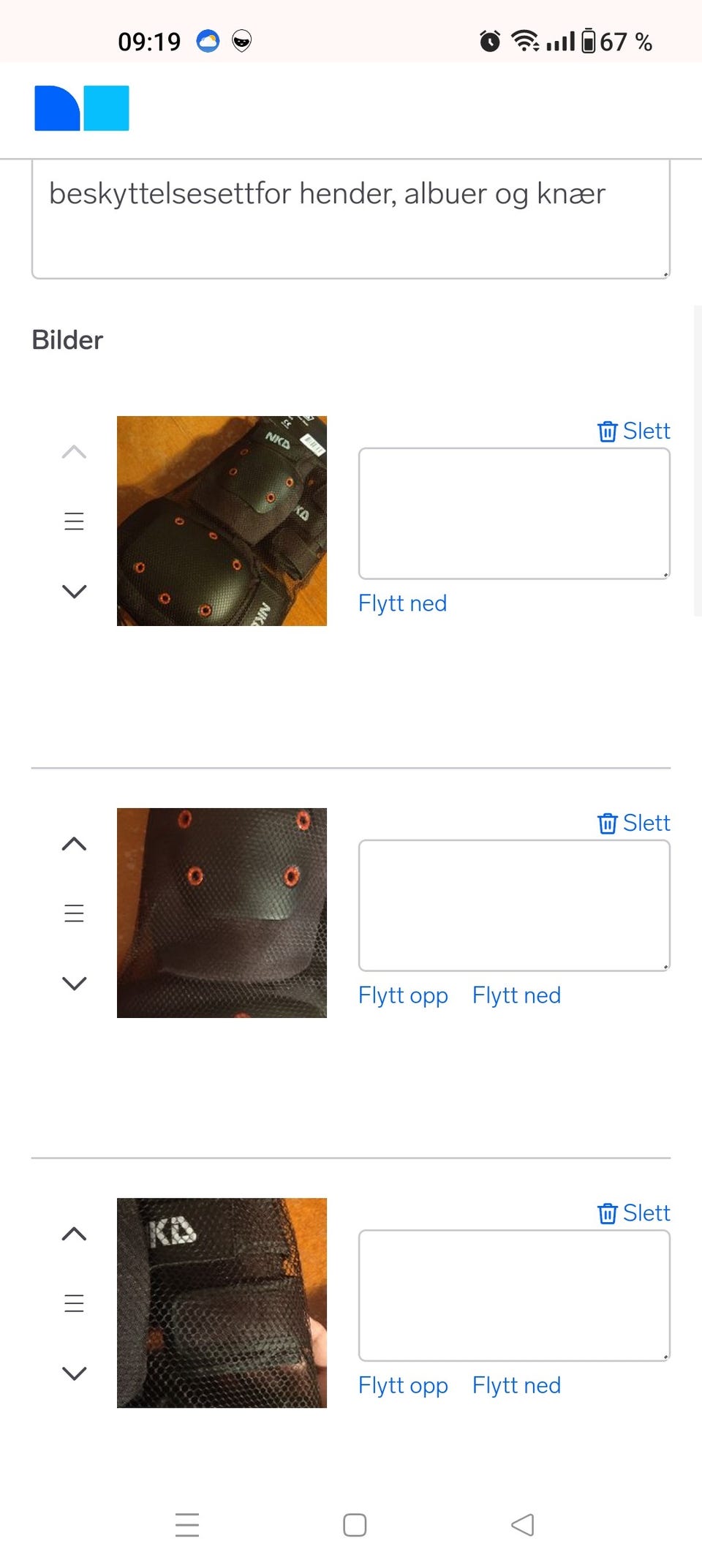Delete the third KD strap image
This screenshot has width=702, height=1568.
click(x=633, y=1213)
